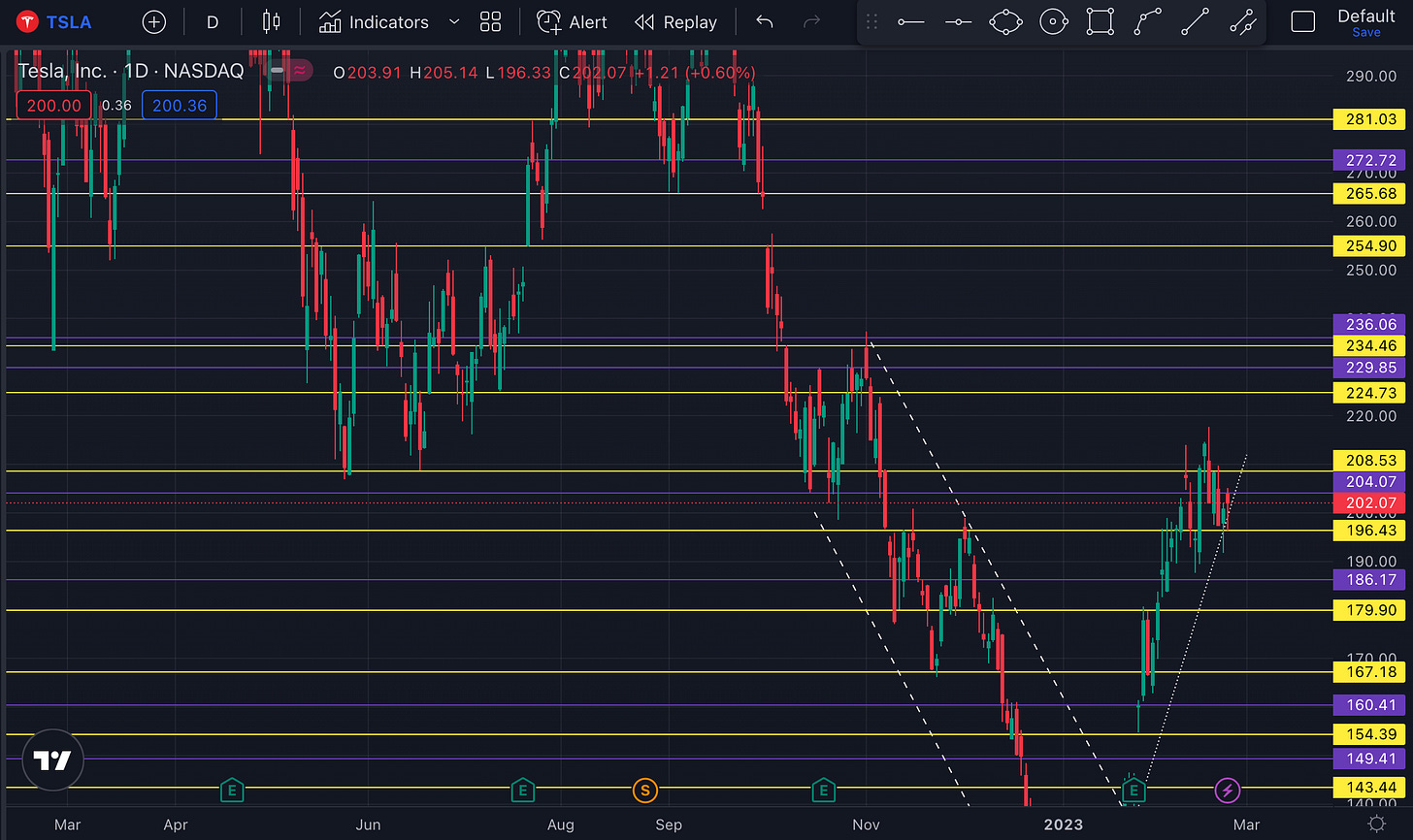Select the path drawing tool

1148,21
